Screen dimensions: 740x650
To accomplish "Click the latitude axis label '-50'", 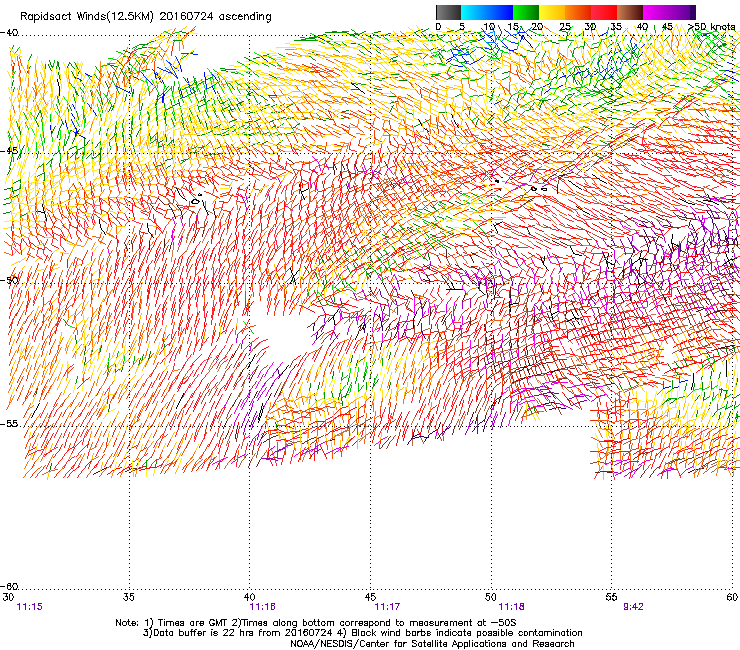I will tap(10, 280).
